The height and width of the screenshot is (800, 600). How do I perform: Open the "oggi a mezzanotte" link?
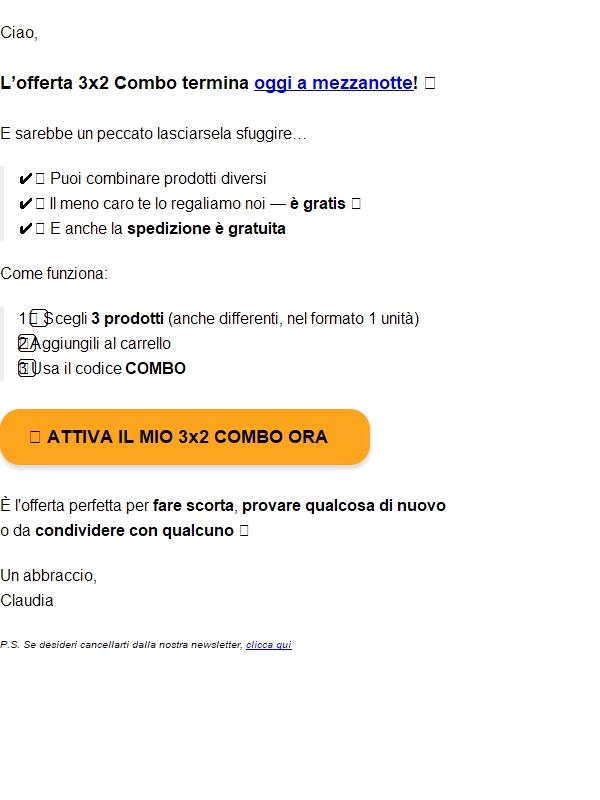tap(333, 84)
